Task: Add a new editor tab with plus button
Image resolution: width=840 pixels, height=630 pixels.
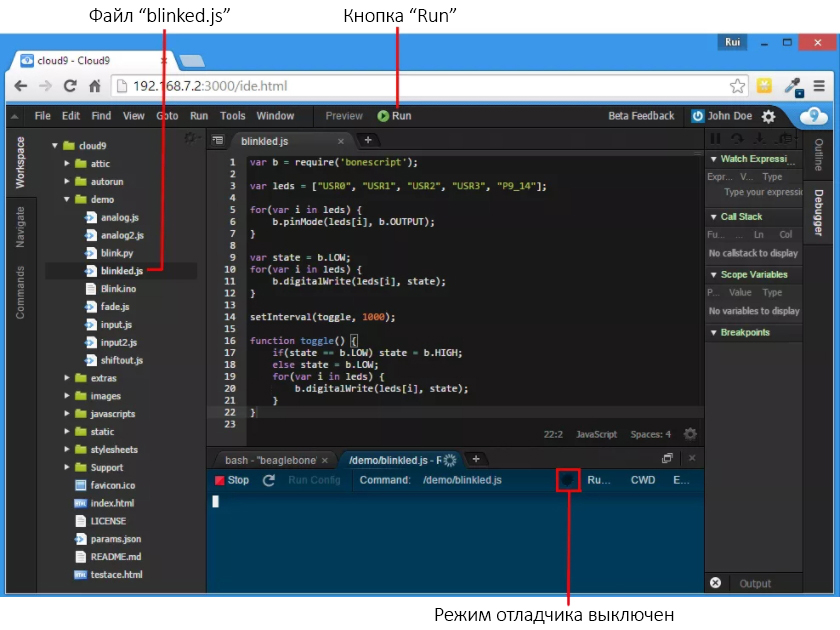Action: click(x=368, y=141)
